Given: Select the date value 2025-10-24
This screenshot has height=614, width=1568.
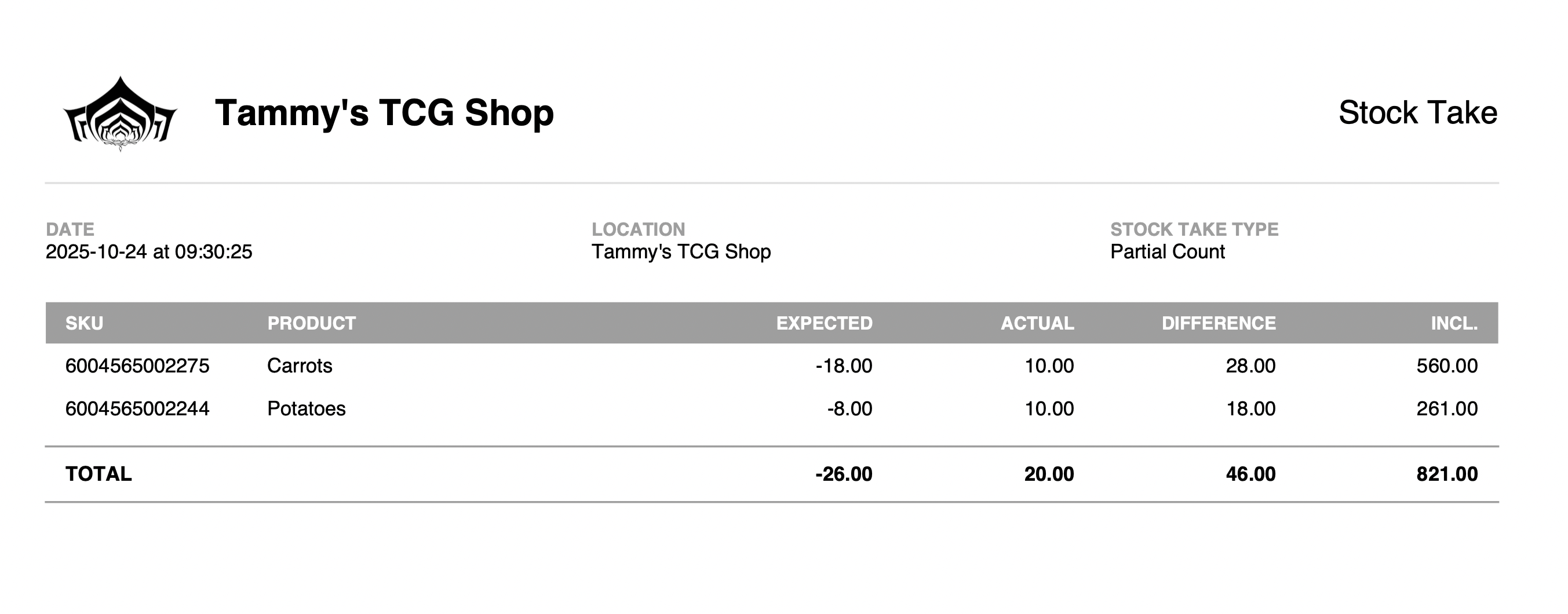Looking at the screenshot, I should 96,252.
